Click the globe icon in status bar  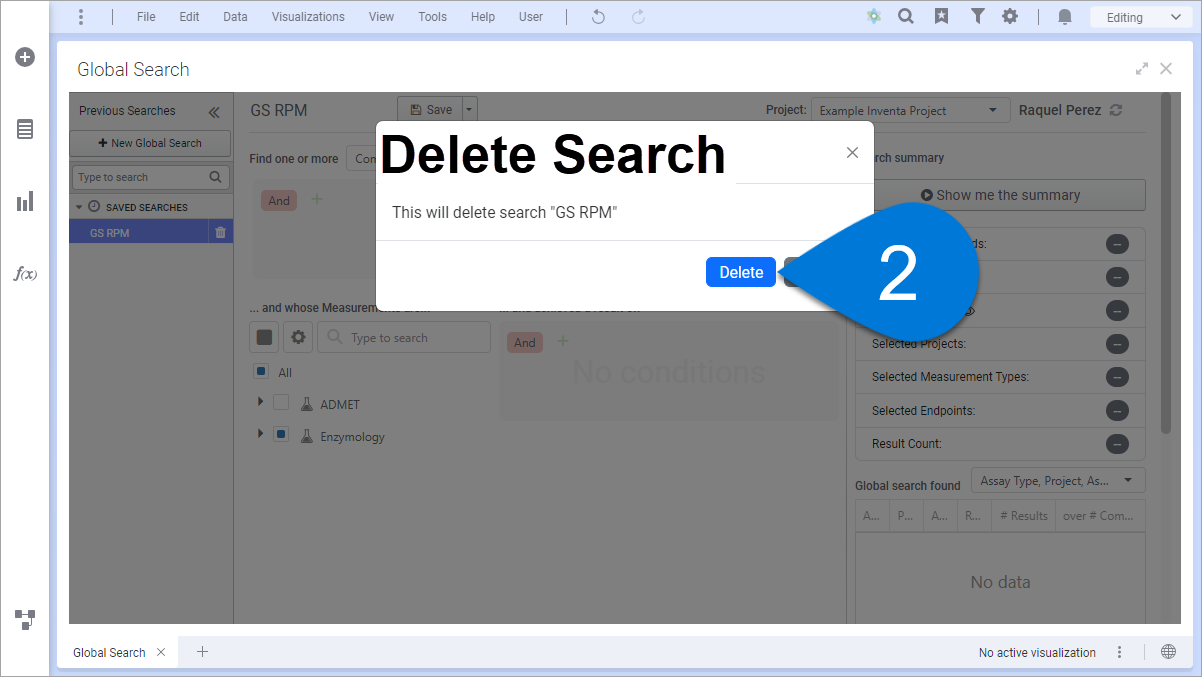point(1168,652)
